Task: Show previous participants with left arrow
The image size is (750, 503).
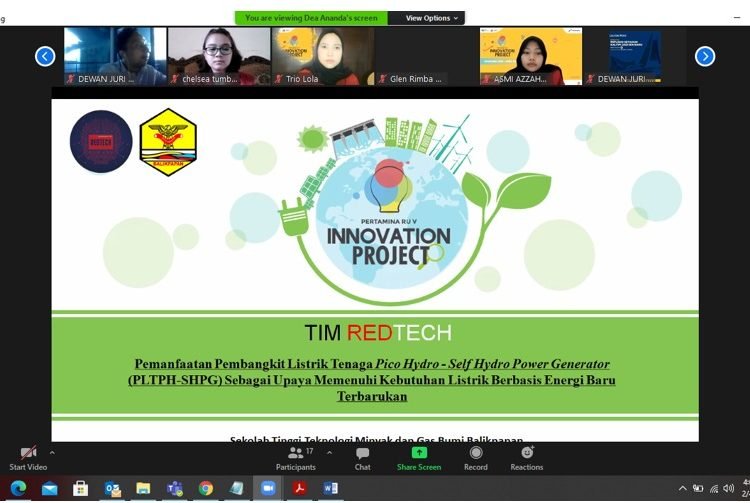Action: [45, 56]
